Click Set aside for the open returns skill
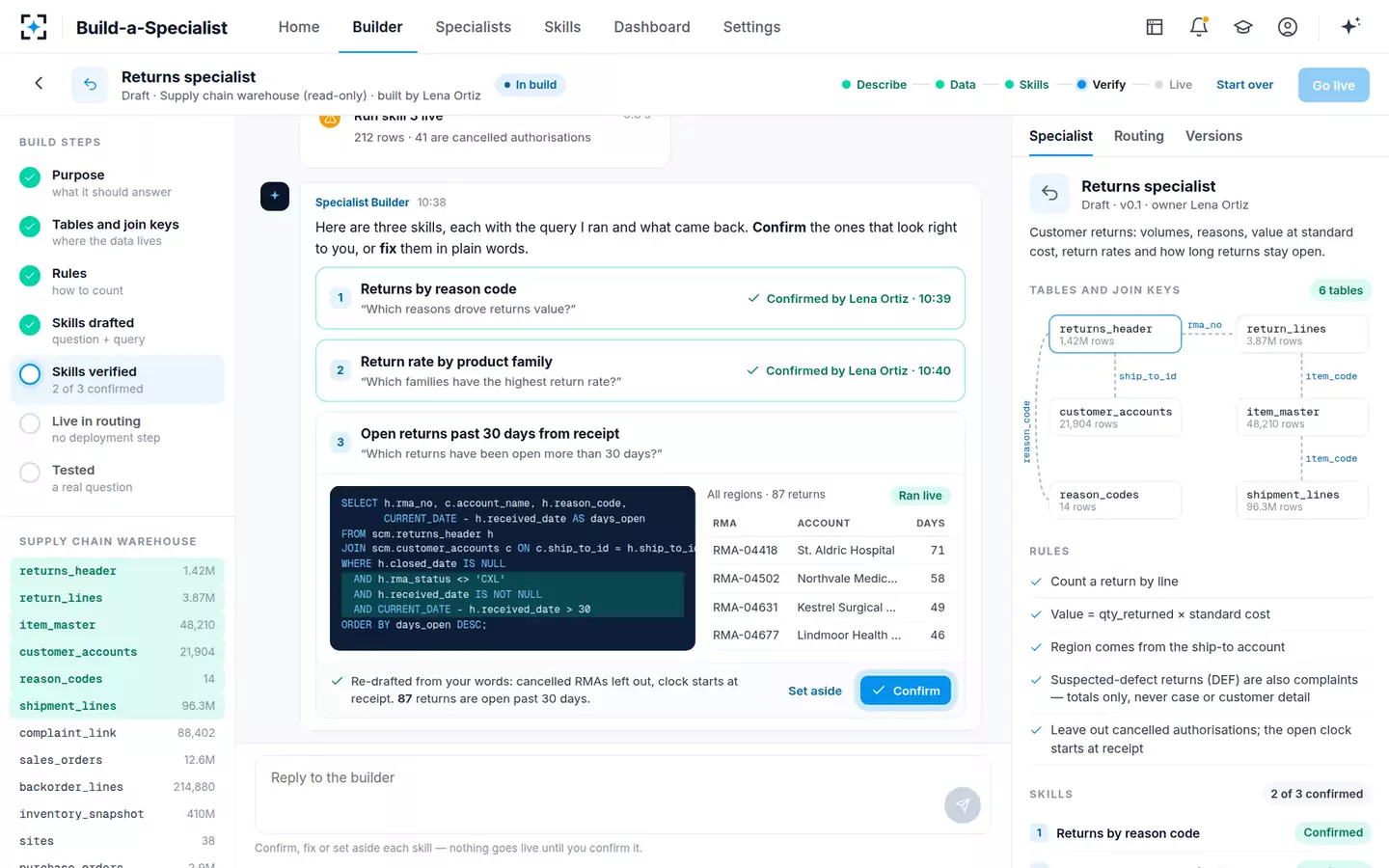Image resolution: width=1389 pixels, height=868 pixels. pos(815,691)
